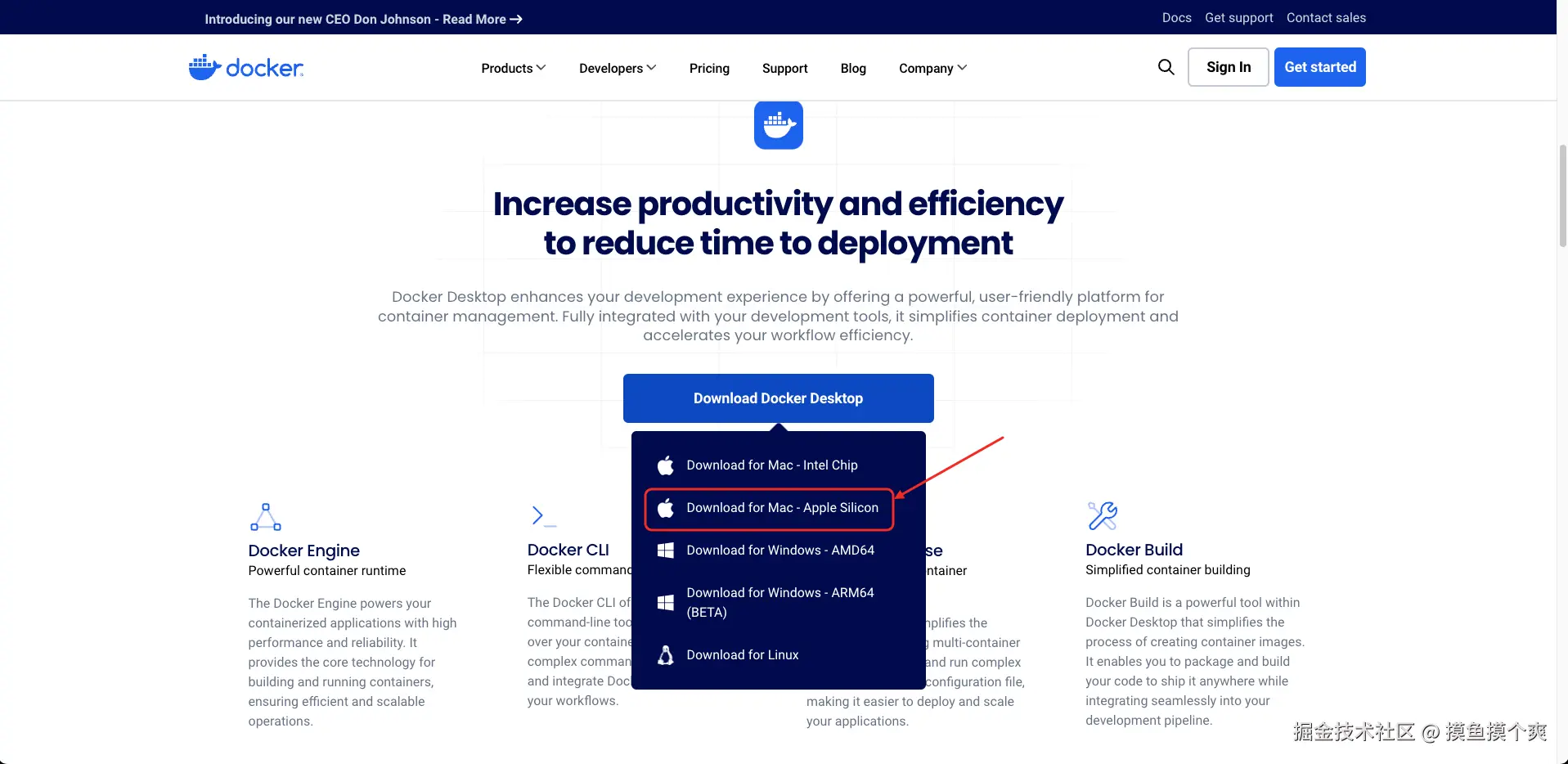The width and height of the screenshot is (1568, 764).
Task: Click the Docker Engine heading
Action: [x=304, y=551]
